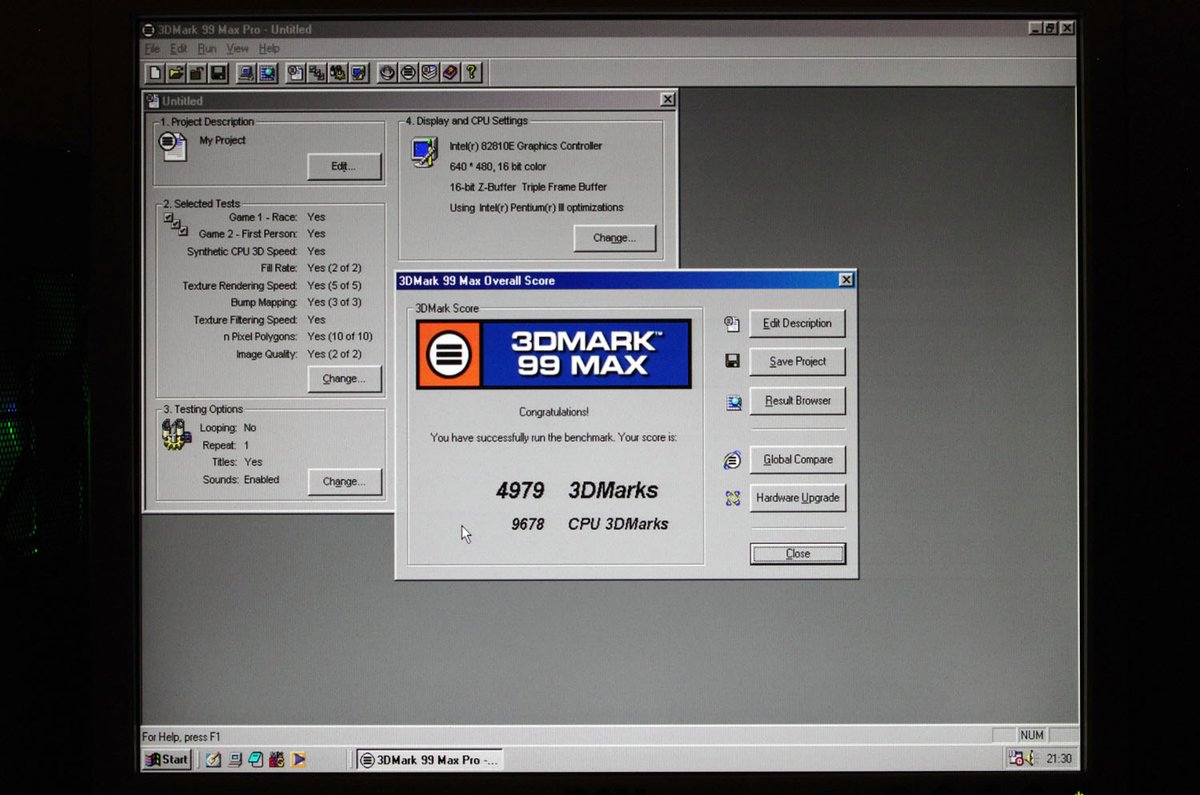
Task: Click the icon beside Result Browser button
Action: tap(733, 401)
